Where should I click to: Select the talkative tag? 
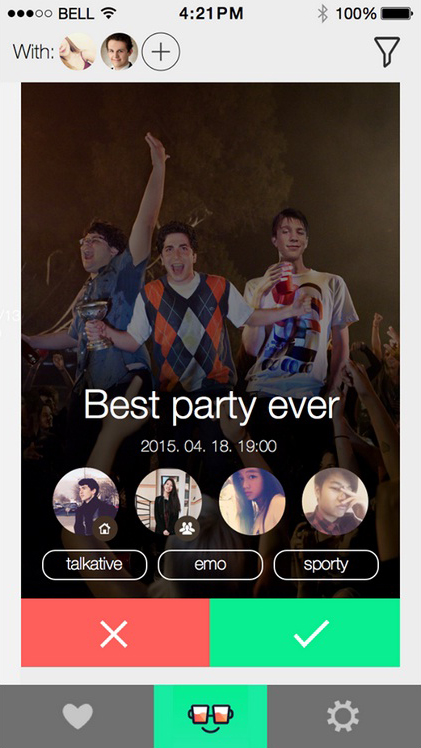pyautogui.click(x=94, y=565)
